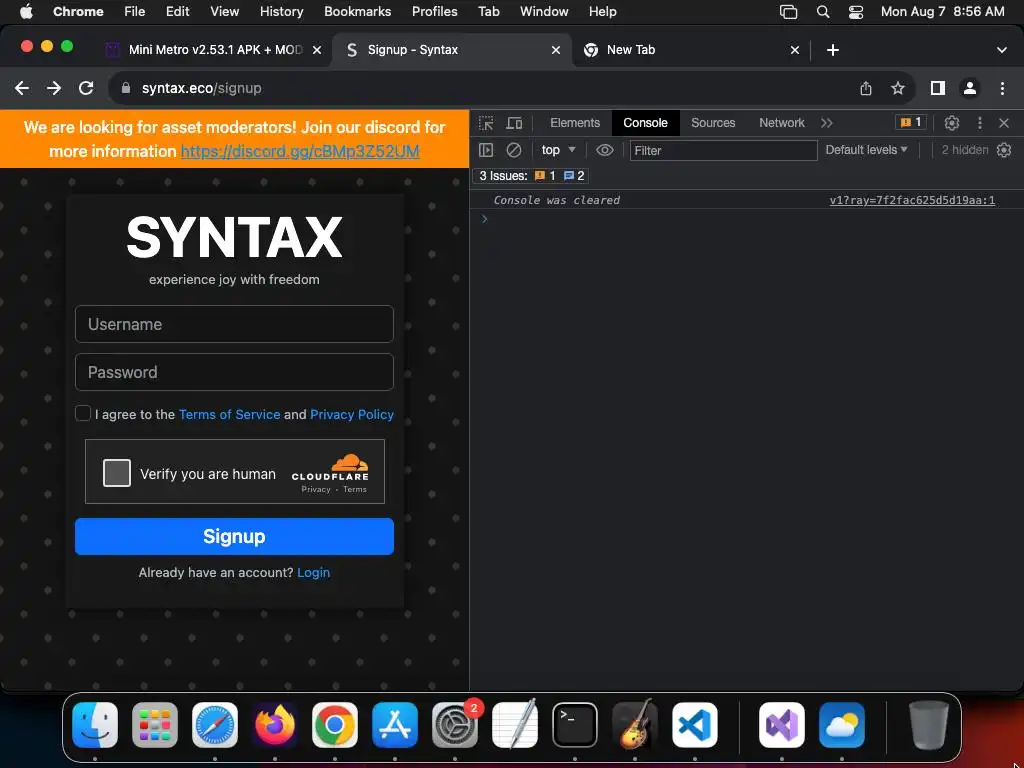The height and width of the screenshot is (768, 1024).
Task: Show more DevTools tabs chevron
Action: [827, 123]
